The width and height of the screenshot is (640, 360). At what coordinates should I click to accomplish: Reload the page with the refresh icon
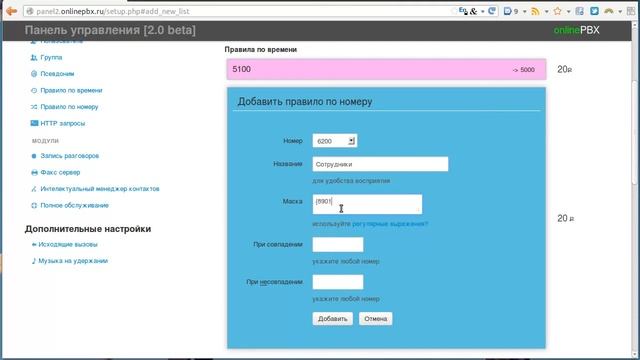[492, 11]
